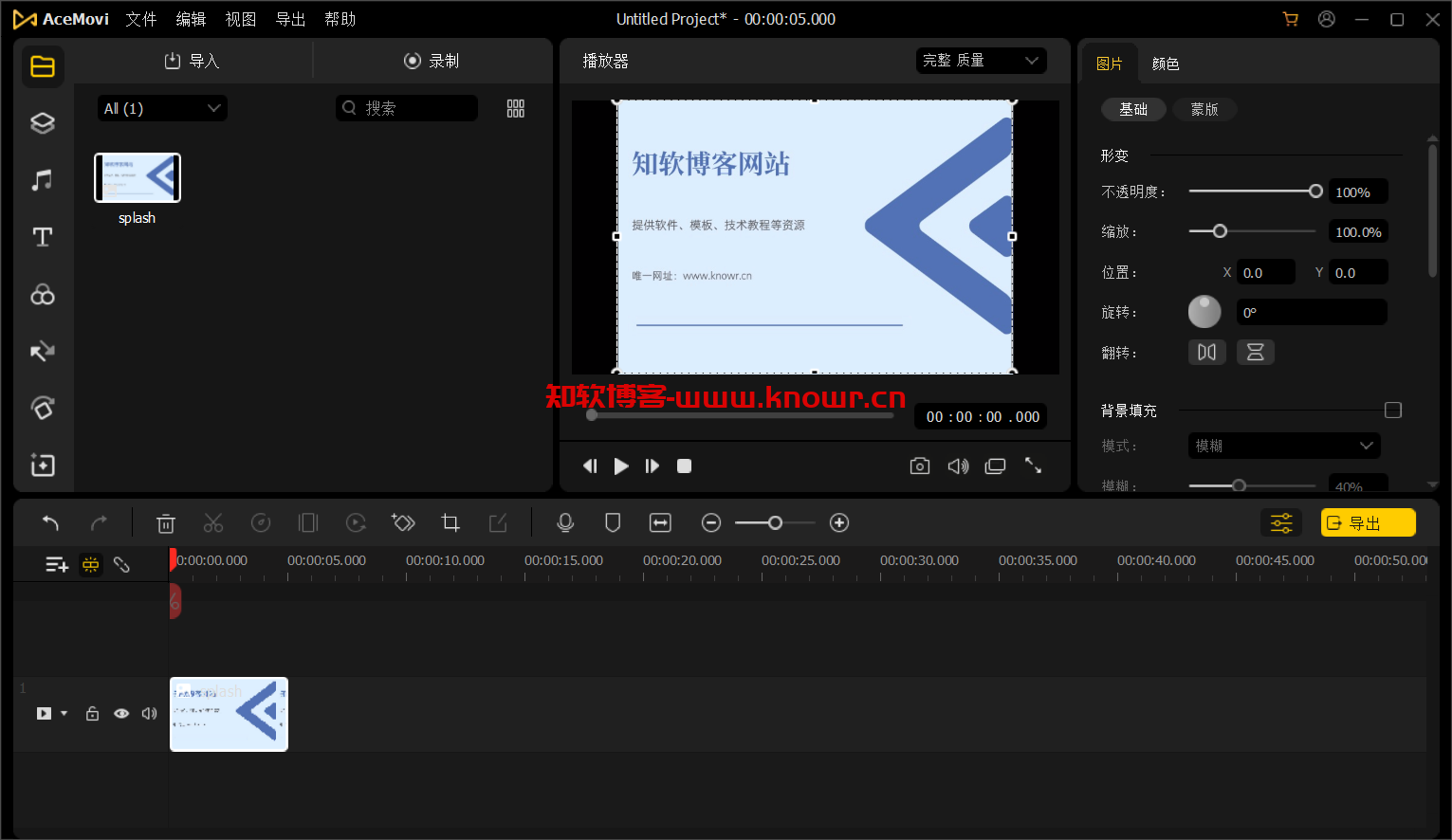The width and height of the screenshot is (1452, 840).
Task: Click the yellow 导出 export button
Action: coord(1368,522)
